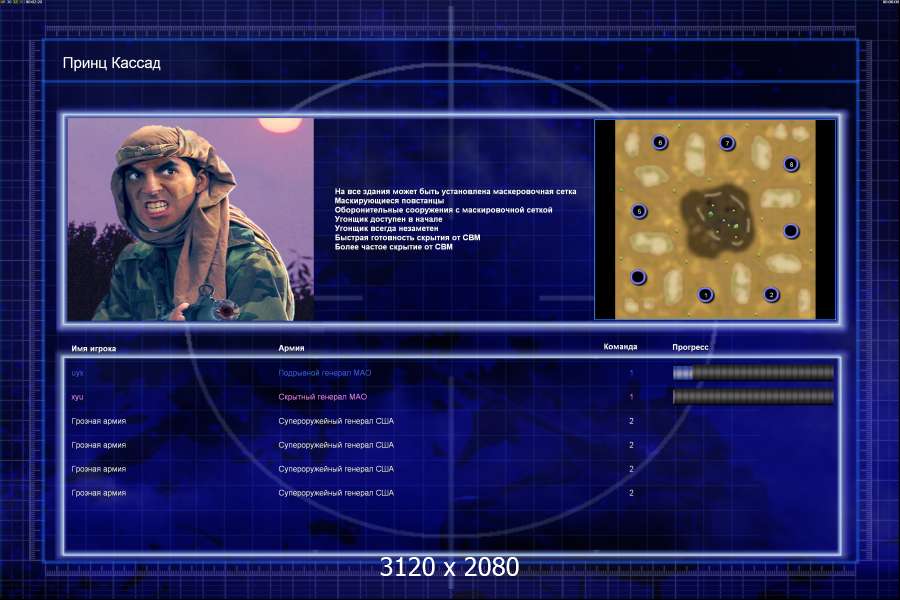Click army "Скрытный генерал МАО"
900x600 pixels.
point(323,397)
